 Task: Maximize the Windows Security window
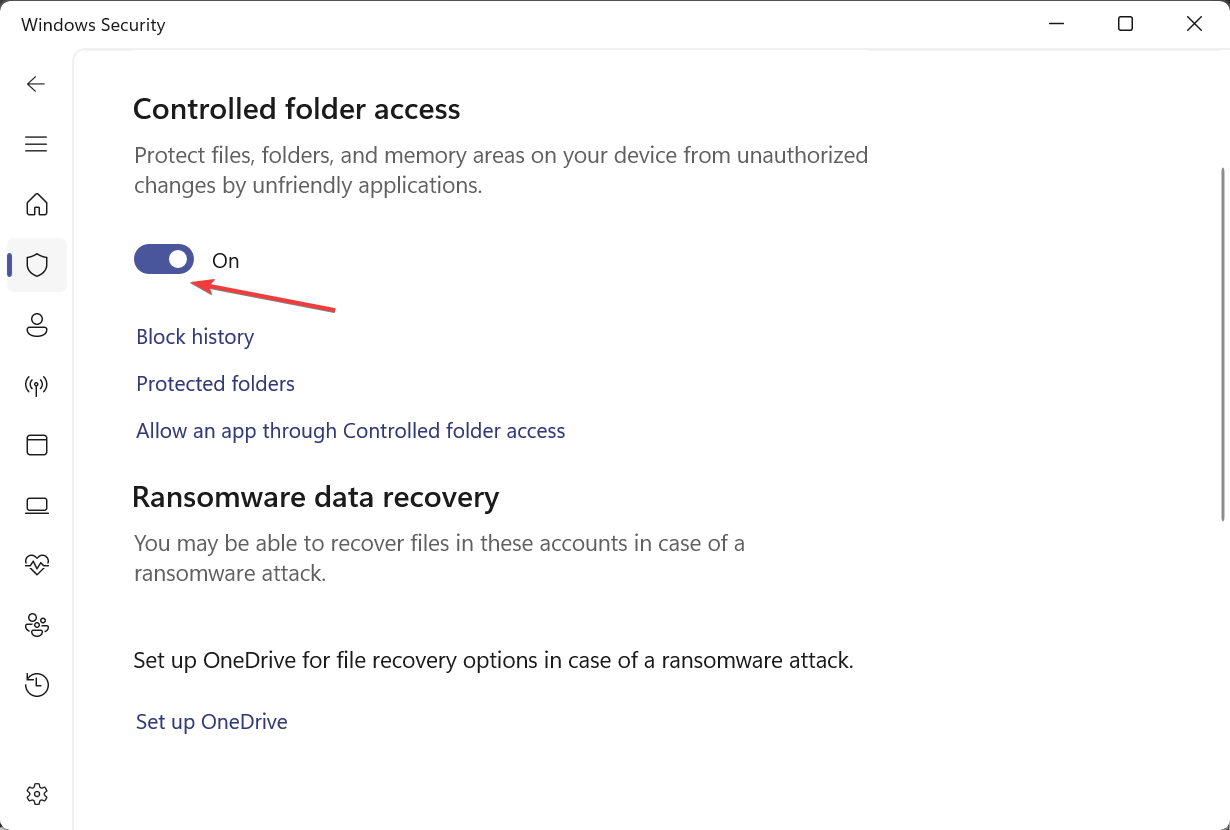pos(1125,24)
